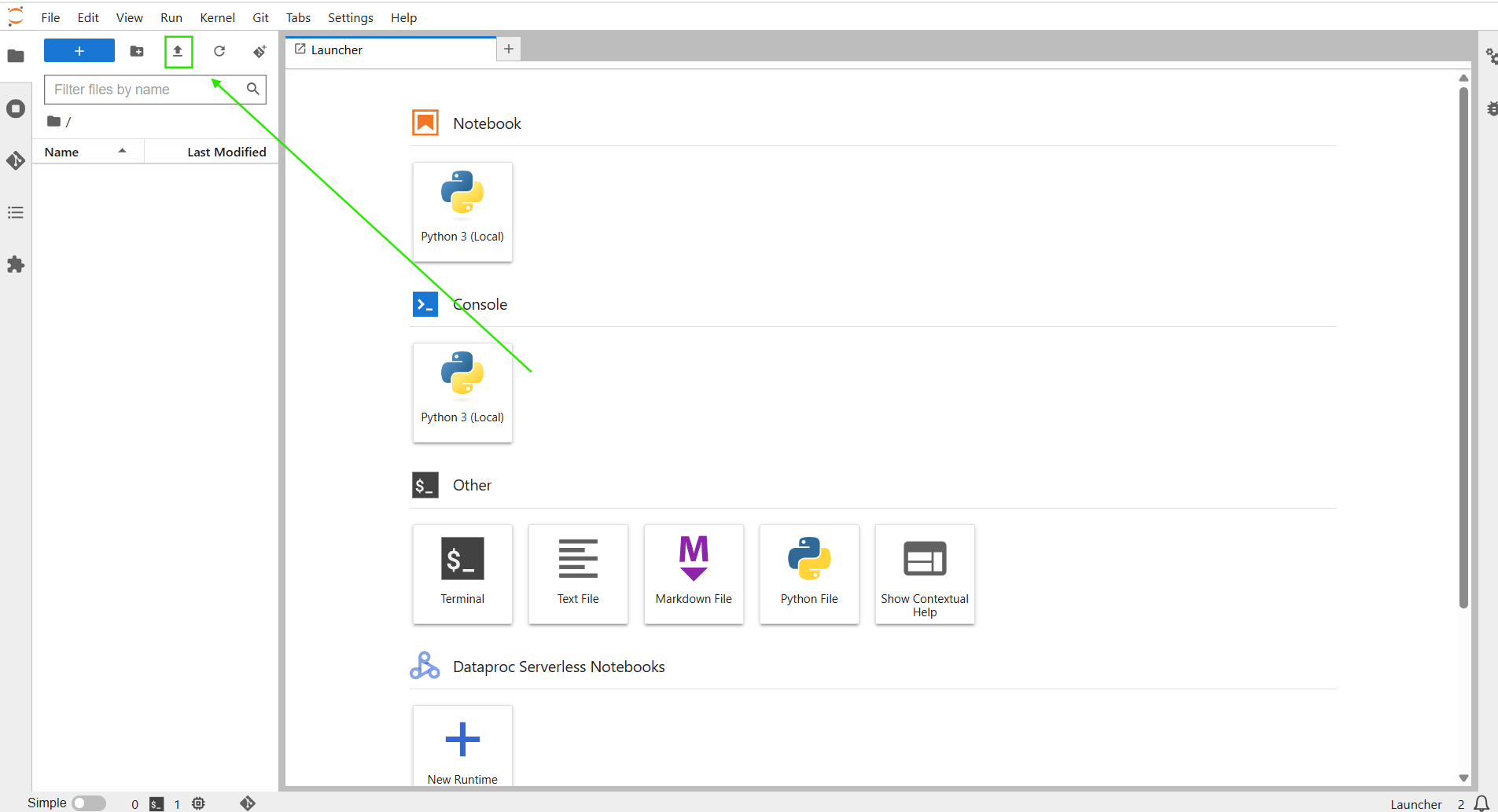The width and height of the screenshot is (1498, 812).
Task: Open the Git clone toolbar icon
Action: pos(259,51)
